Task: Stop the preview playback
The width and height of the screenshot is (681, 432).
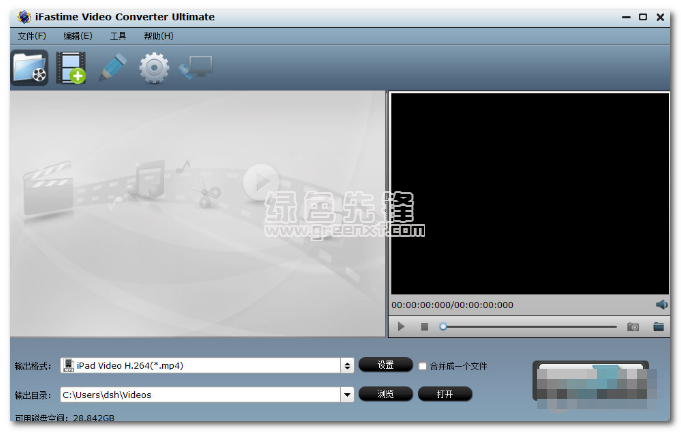Action: pos(424,326)
